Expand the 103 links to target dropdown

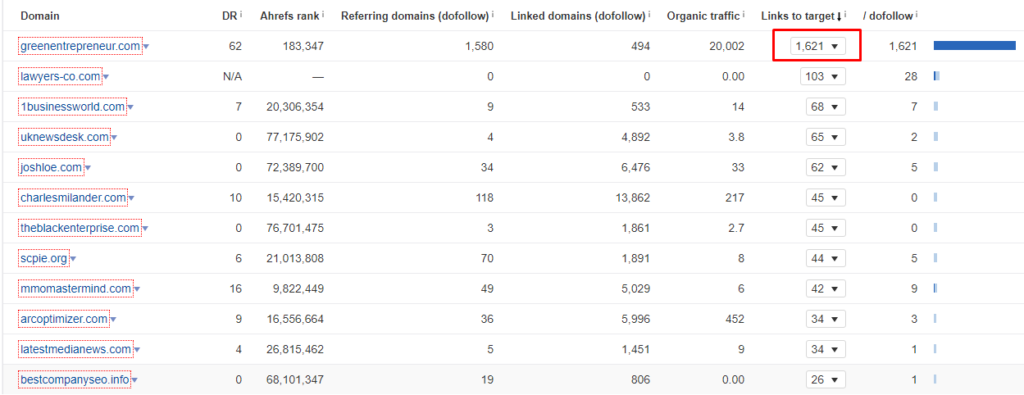click(x=823, y=76)
